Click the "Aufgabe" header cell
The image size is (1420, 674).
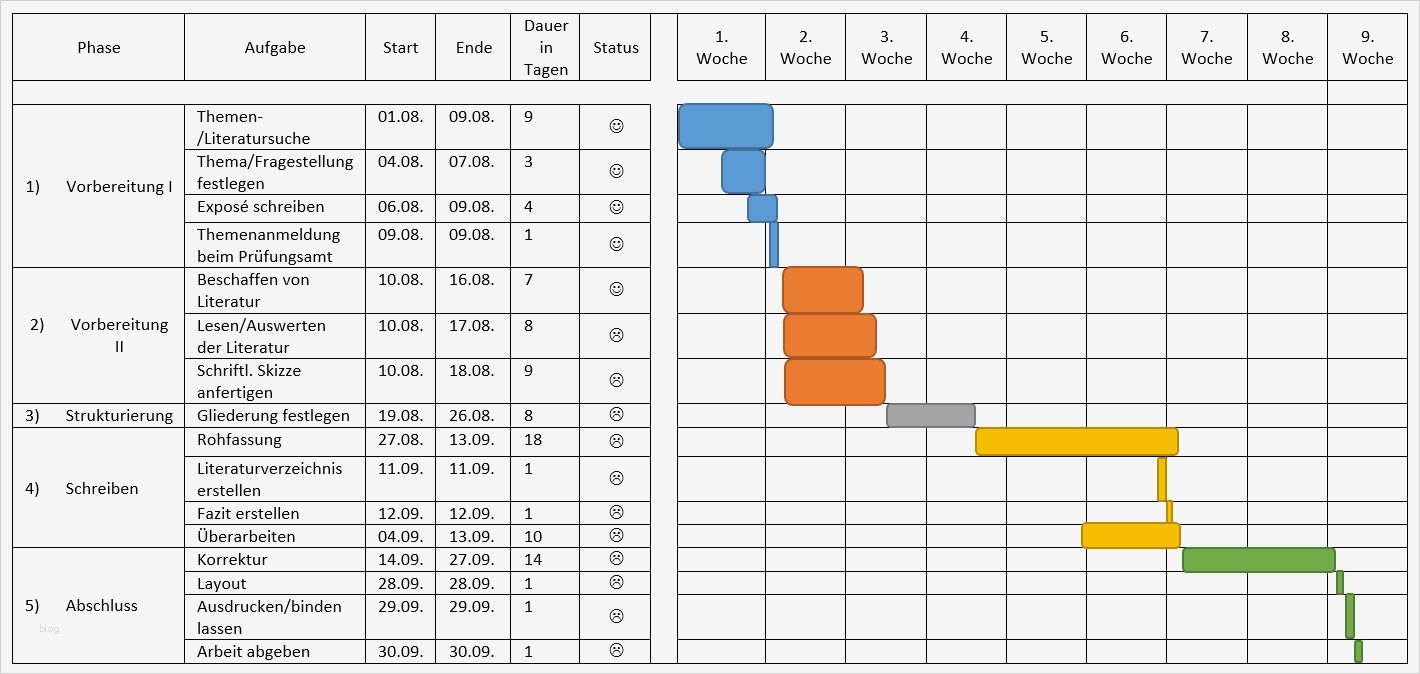coord(275,47)
